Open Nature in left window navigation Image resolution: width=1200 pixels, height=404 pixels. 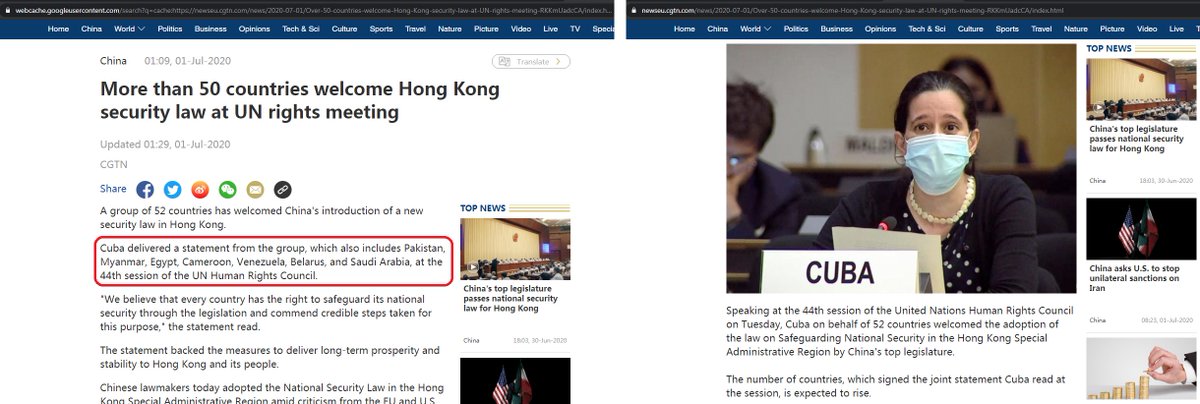coord(451,29)
